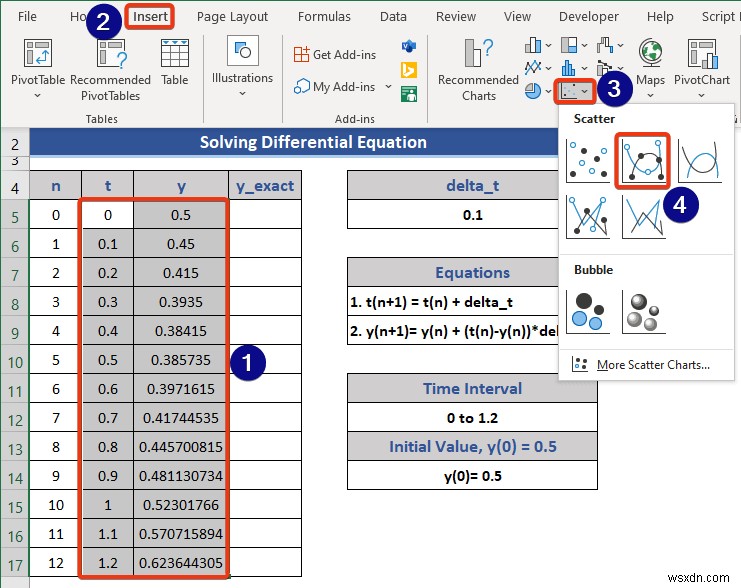This screenshot has width=741, height=588.
Task: Select the Equations header cell
Action: (x=453, y=273)
